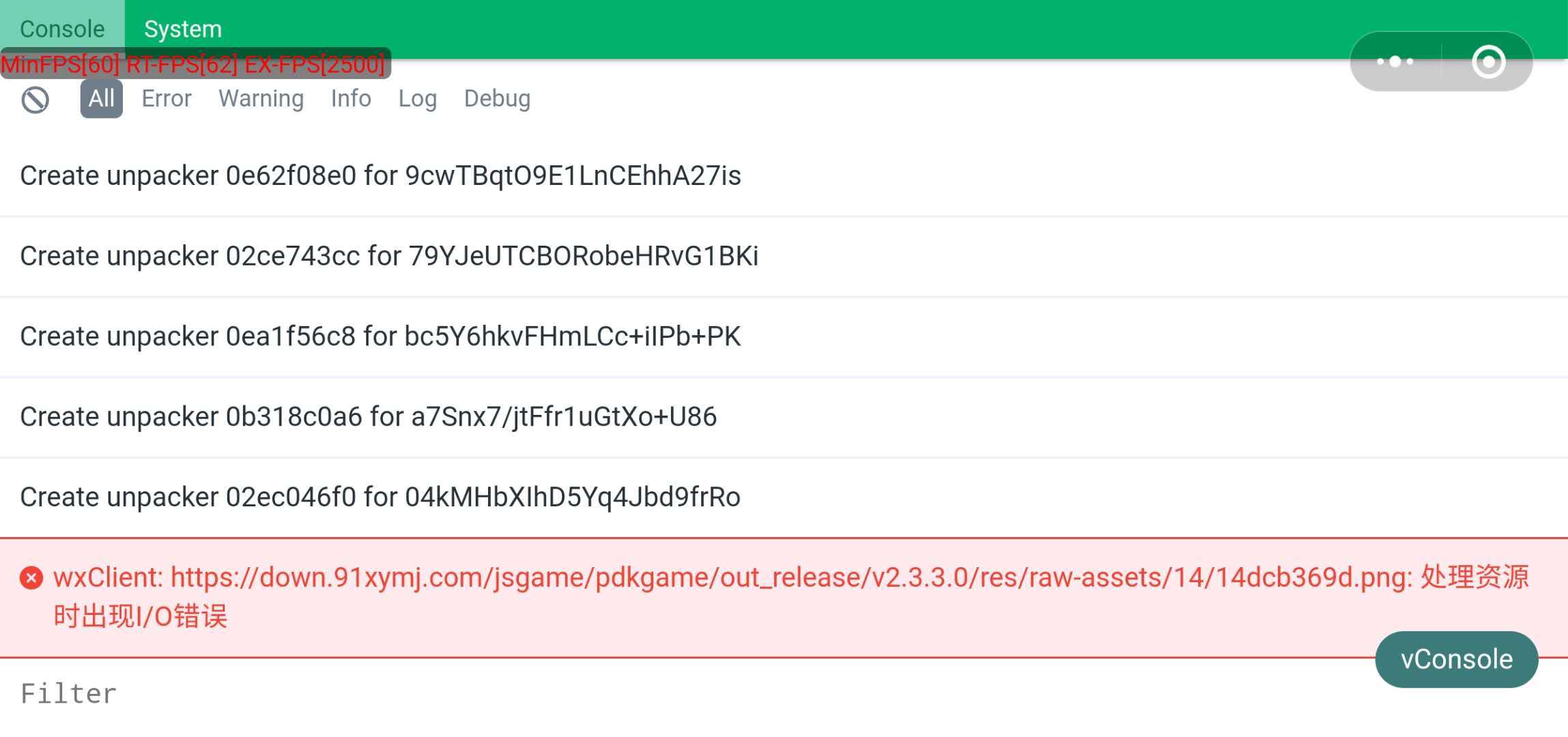Click the unpacker 0b318c0a6 log row
The width and height of the screenshot is (1568, 737).
click(369, 417)
